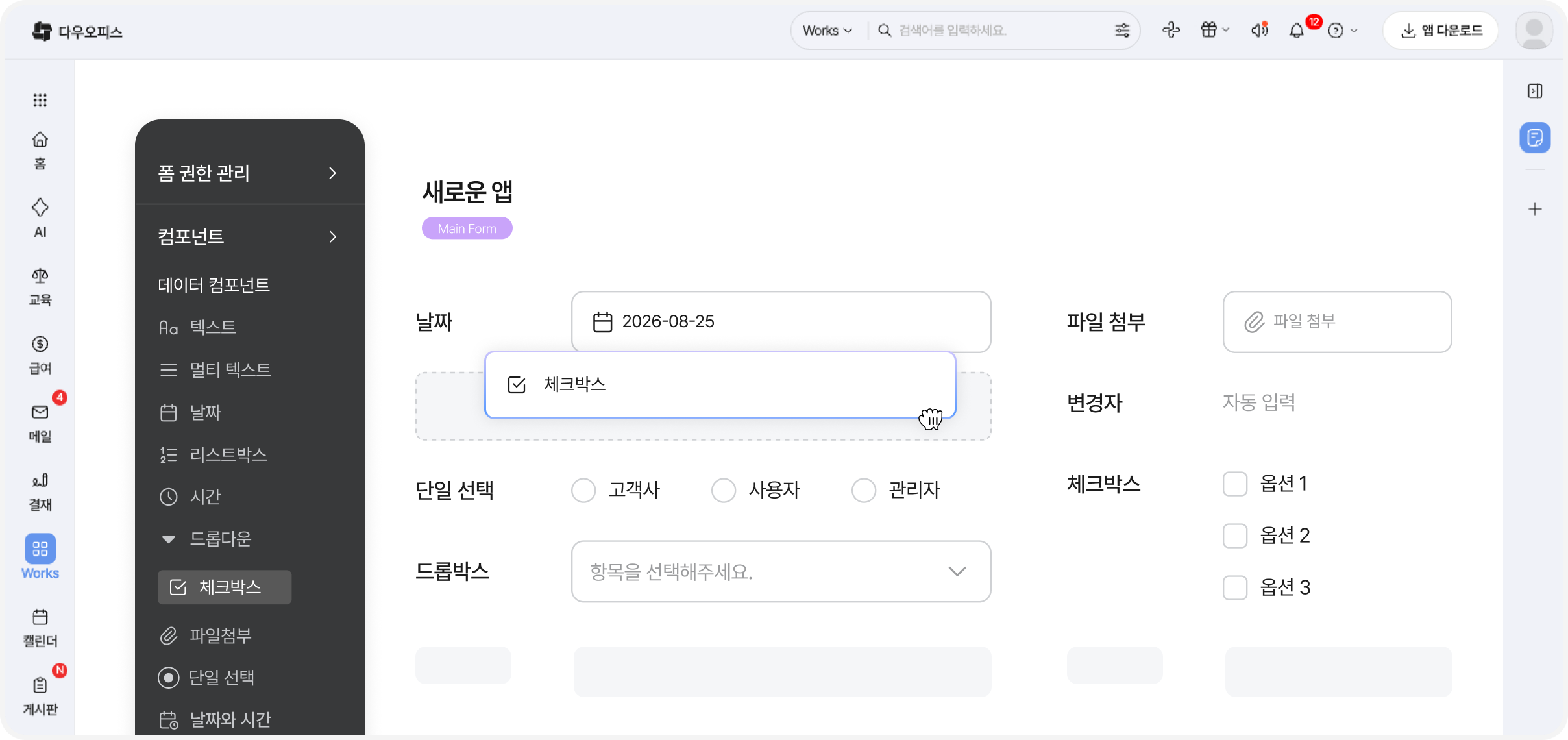The image size is (1568, 740).
Task: Check the 옵션 2 checkbox
Action: (x=1235, y=536)
